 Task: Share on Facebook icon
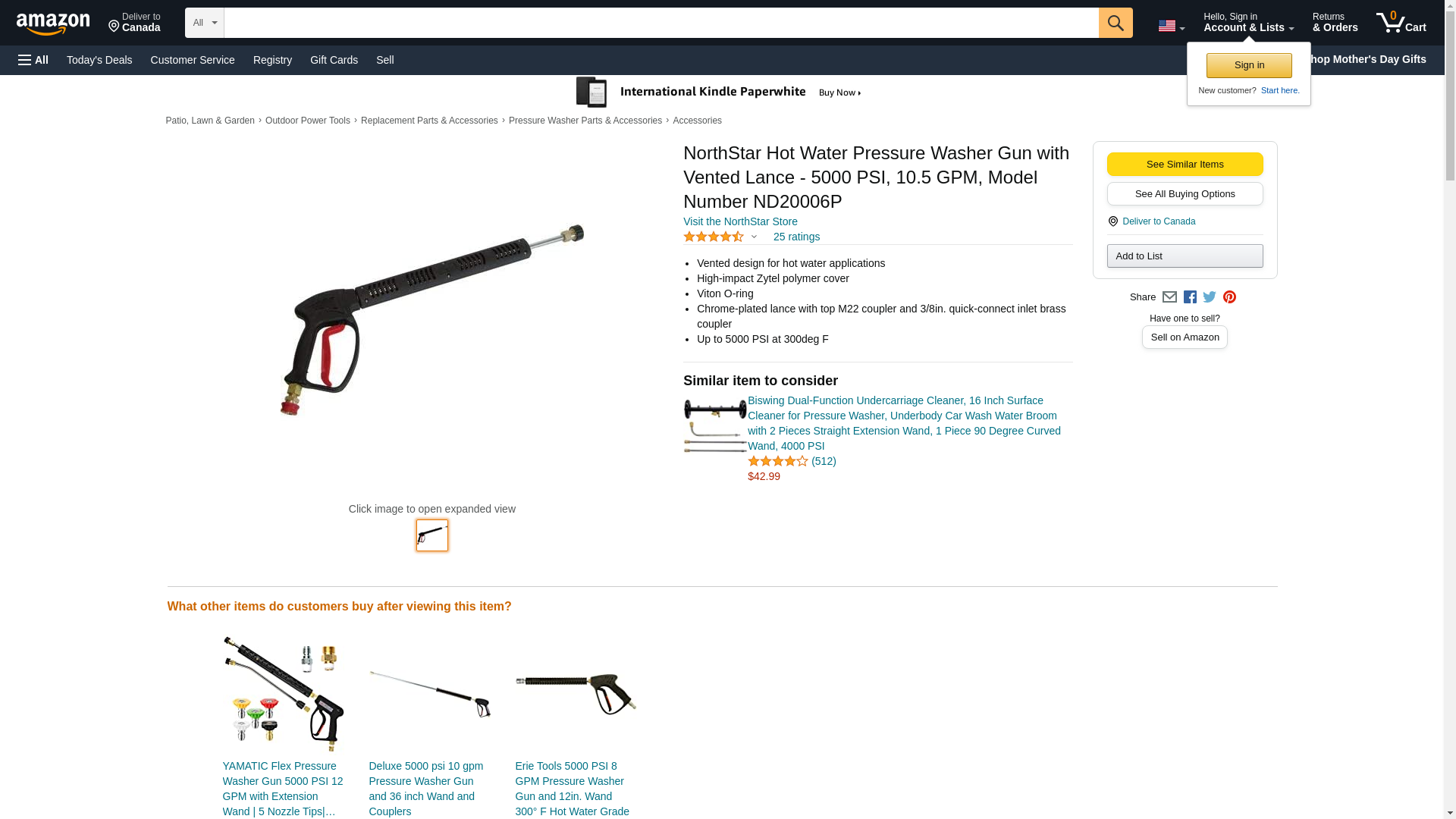[1190, 297]
